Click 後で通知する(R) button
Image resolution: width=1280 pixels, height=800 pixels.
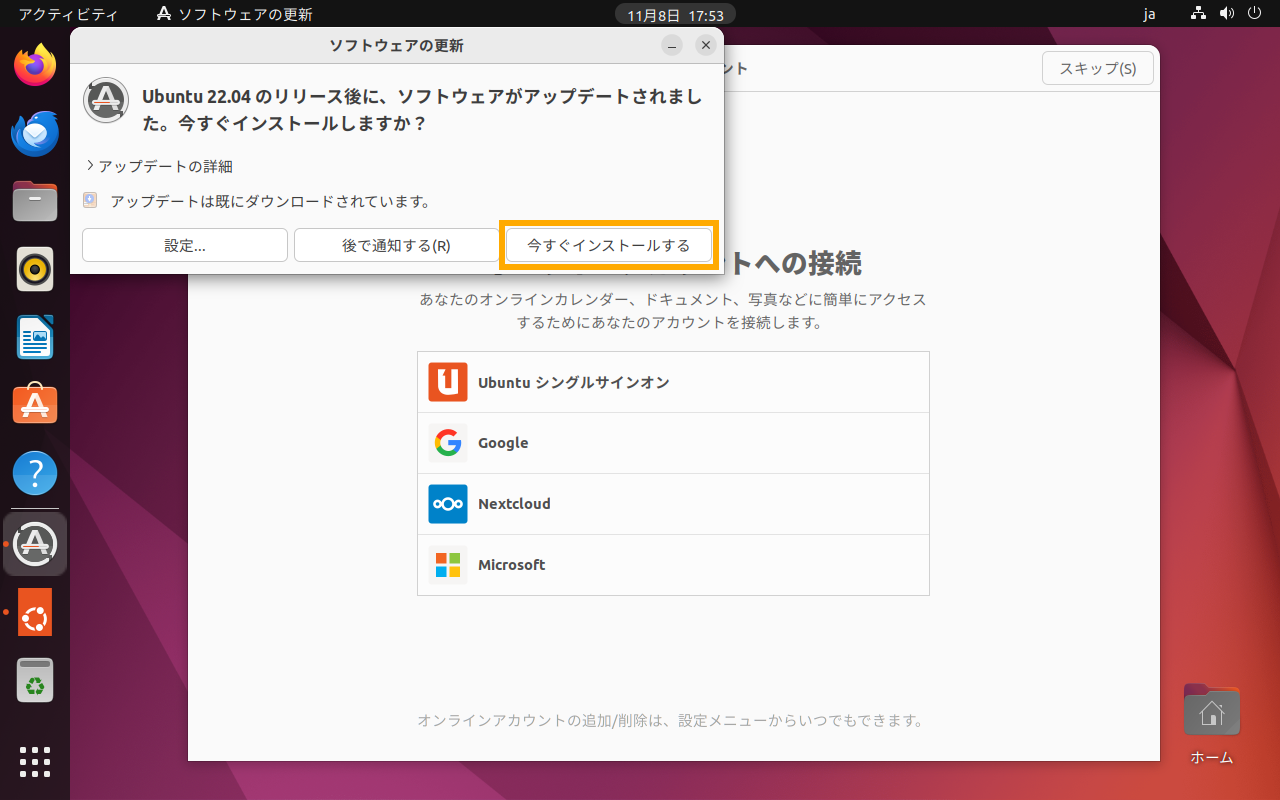(x=396, y=245)
